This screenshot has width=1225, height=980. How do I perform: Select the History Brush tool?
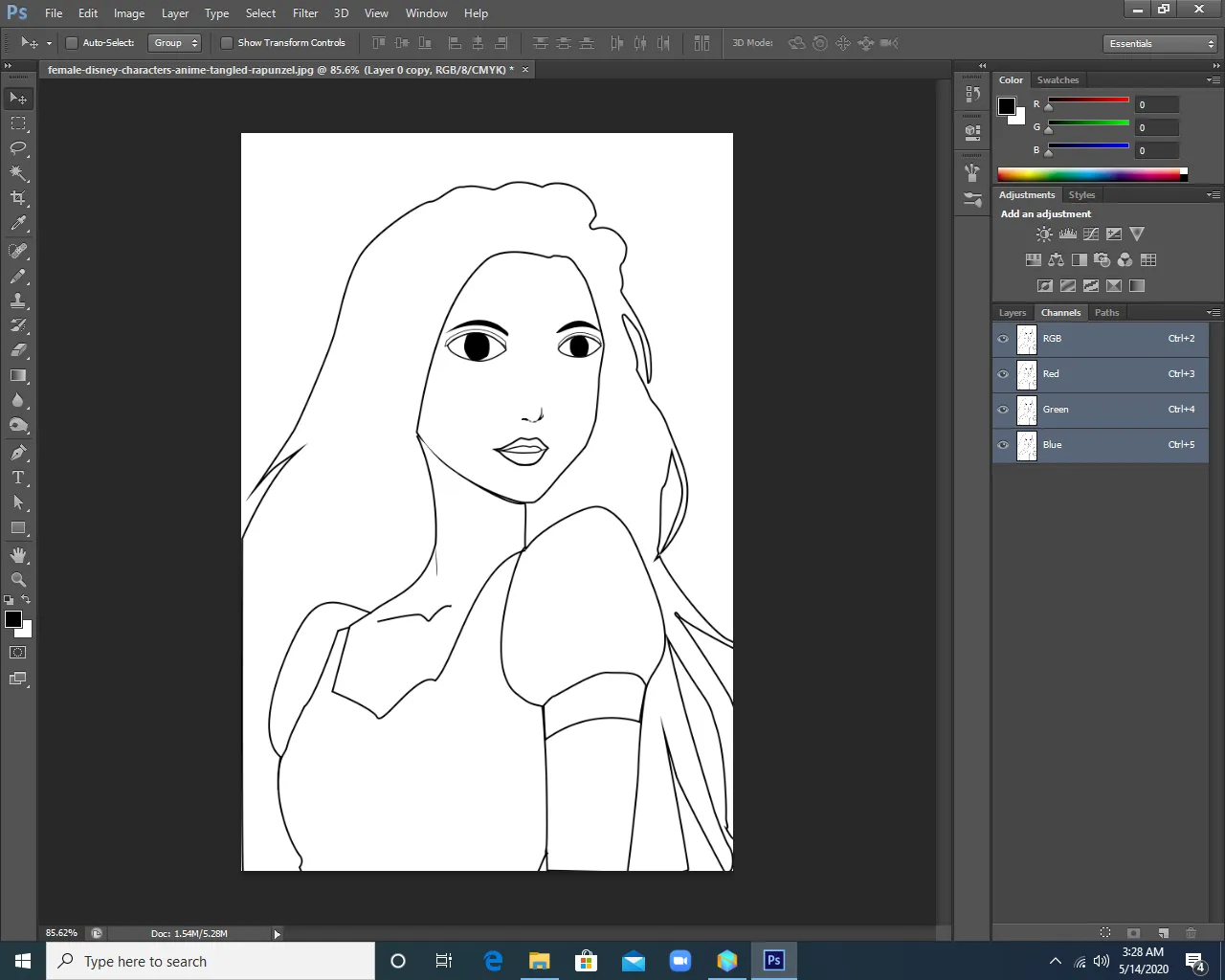[x=18, y=325]
